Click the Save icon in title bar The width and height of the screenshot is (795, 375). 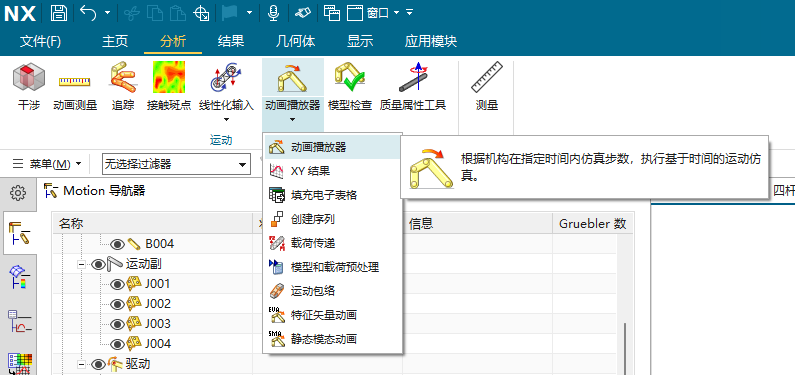pos(59,13)
